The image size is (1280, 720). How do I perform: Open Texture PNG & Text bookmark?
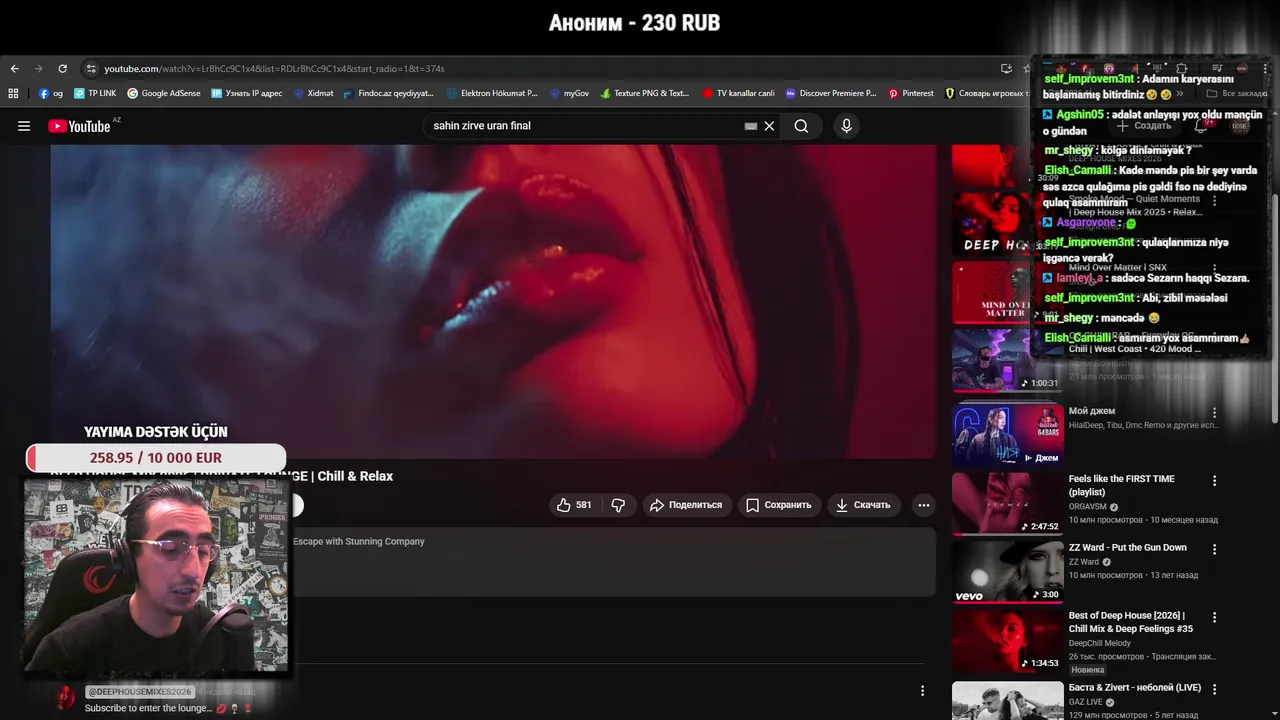pos(645,93)
